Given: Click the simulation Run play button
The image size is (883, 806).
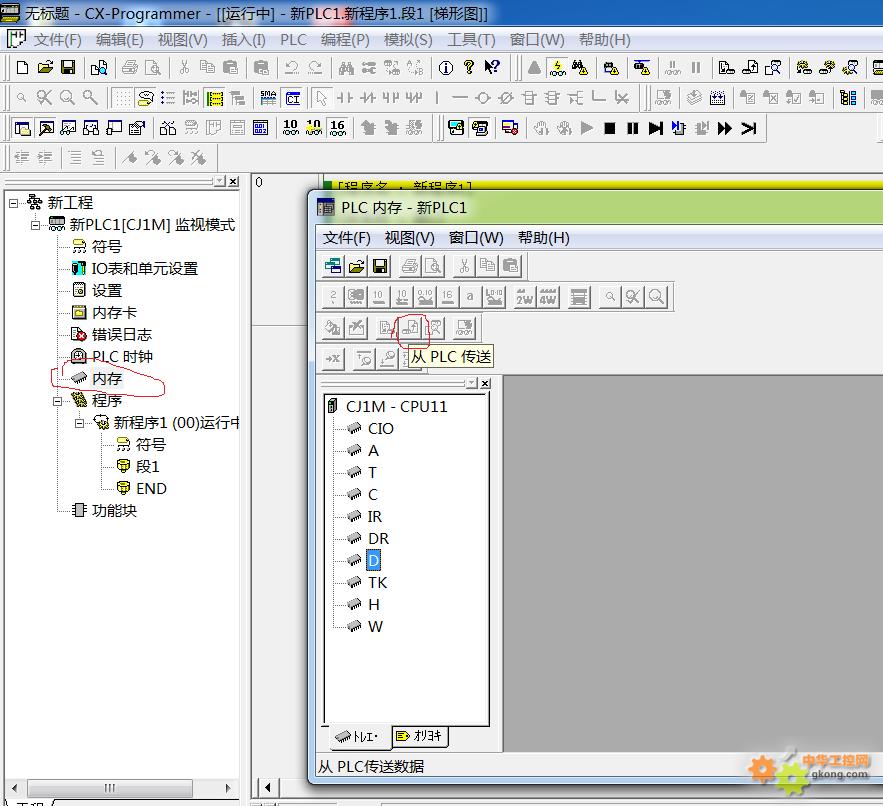Looking at the screenshot, I should coord(587,128).
